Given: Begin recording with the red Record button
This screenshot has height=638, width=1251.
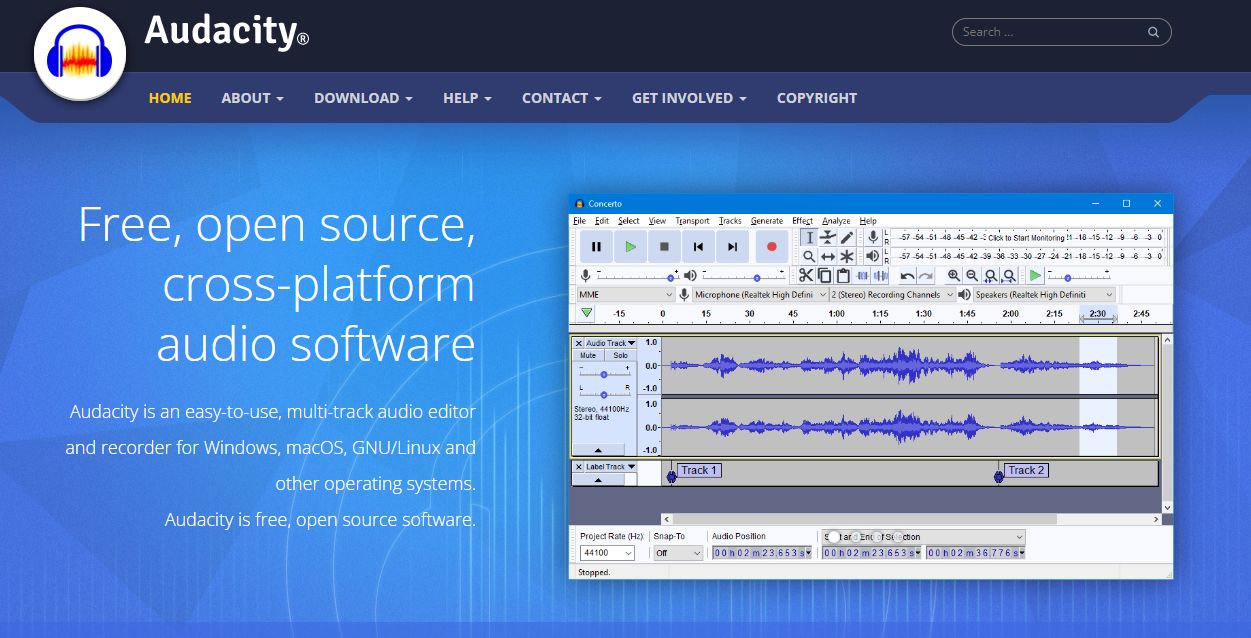Looking at the screenshot, I should (771, 246).
